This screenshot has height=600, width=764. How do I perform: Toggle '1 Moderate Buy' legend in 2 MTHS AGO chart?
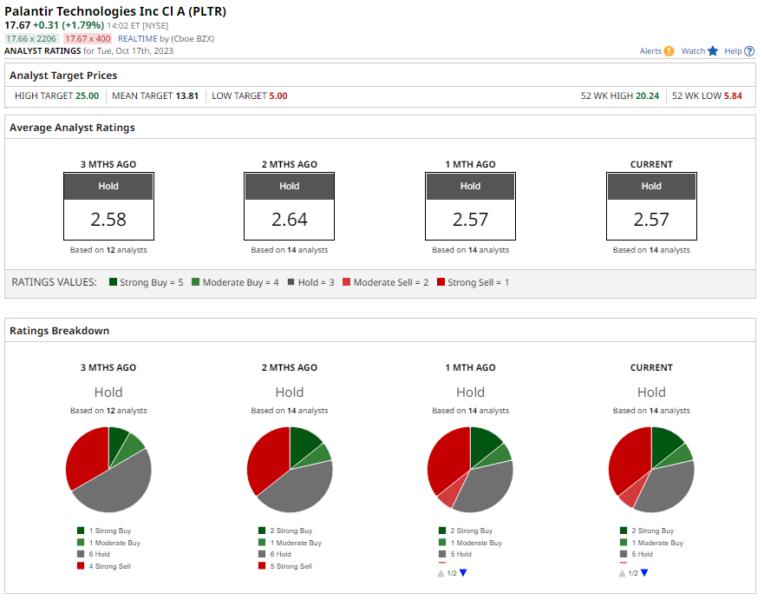pos(290,542)
